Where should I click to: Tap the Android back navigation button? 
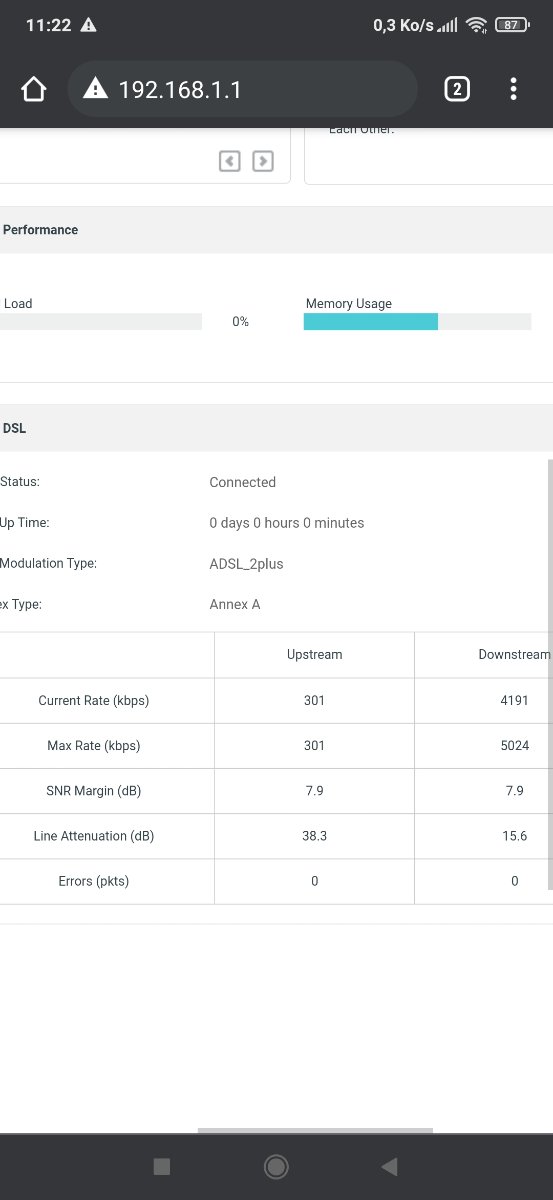click(x=390, y=1166)
